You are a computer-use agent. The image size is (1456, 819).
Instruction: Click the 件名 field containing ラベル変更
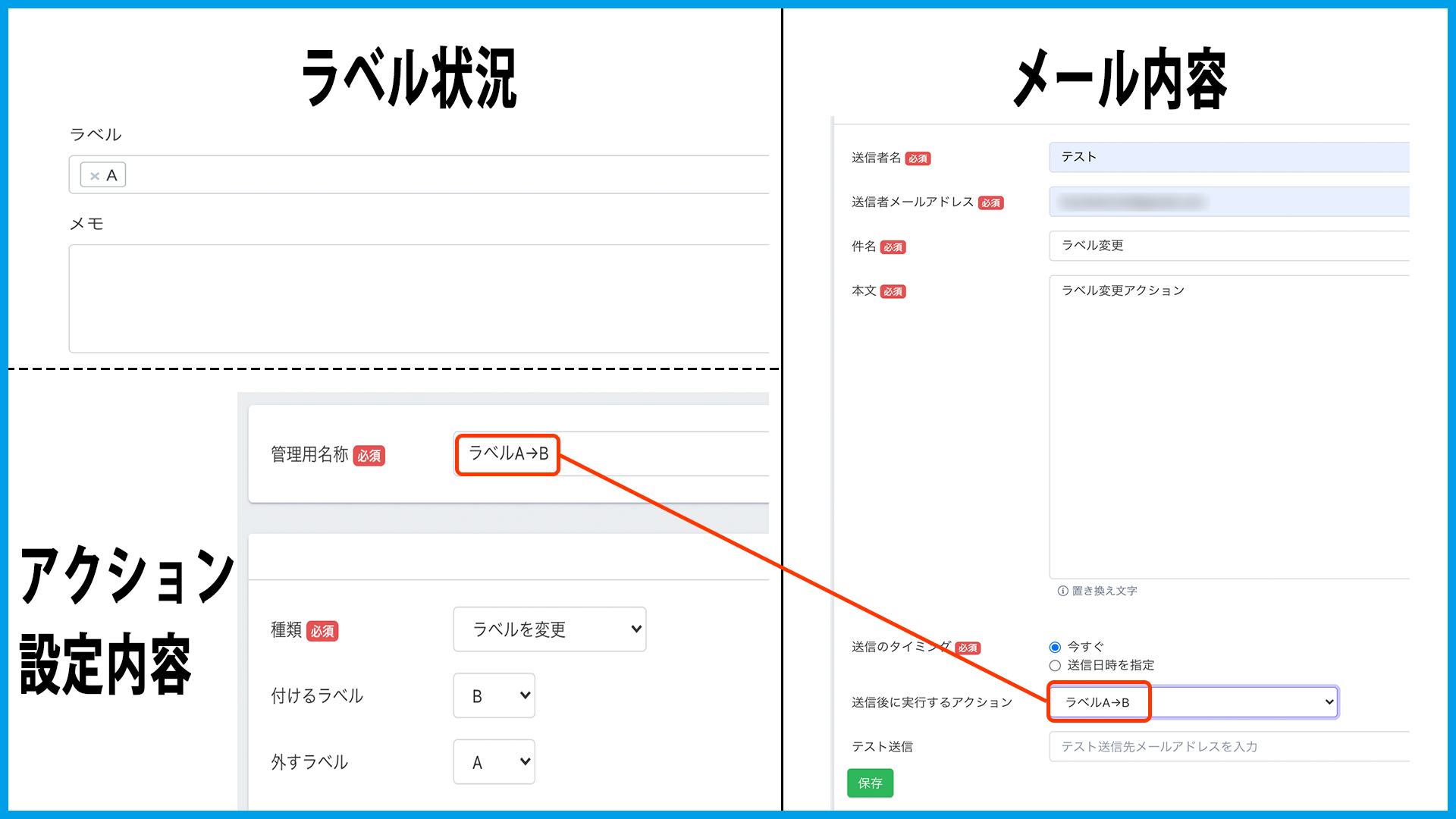(1228, 246)
